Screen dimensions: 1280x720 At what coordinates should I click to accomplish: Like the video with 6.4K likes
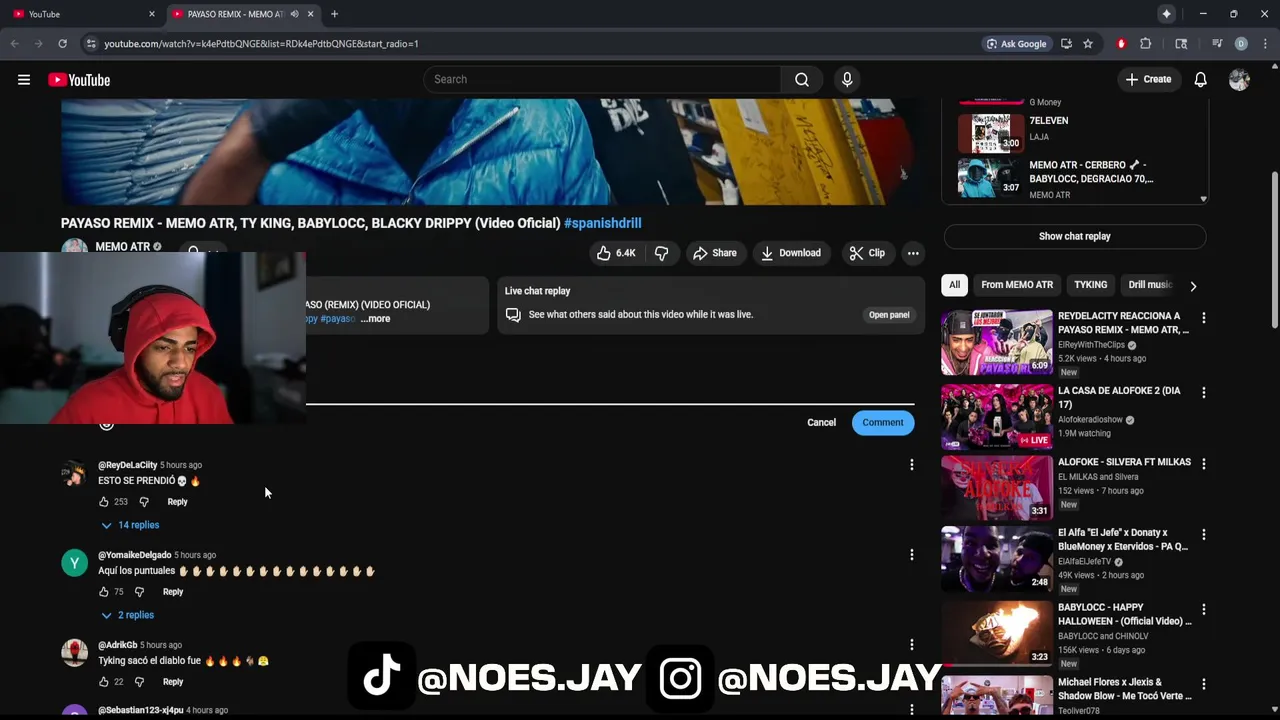point(615,253)
